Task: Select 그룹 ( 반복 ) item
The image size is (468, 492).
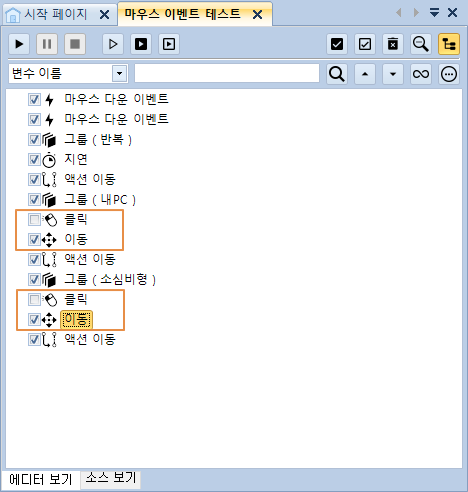Action: (98, 139)
